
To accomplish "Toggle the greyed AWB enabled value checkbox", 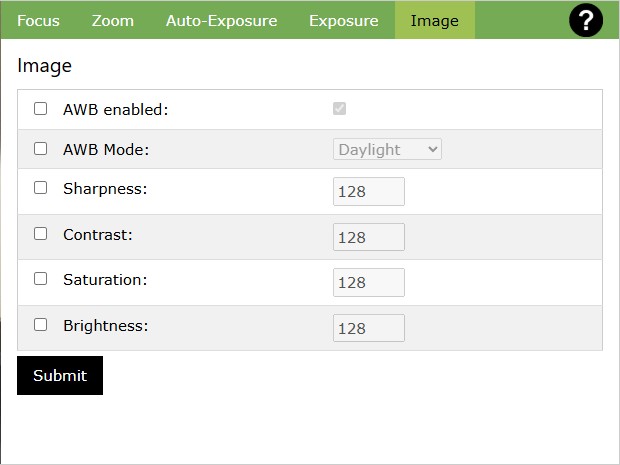I will click(340, 109).
